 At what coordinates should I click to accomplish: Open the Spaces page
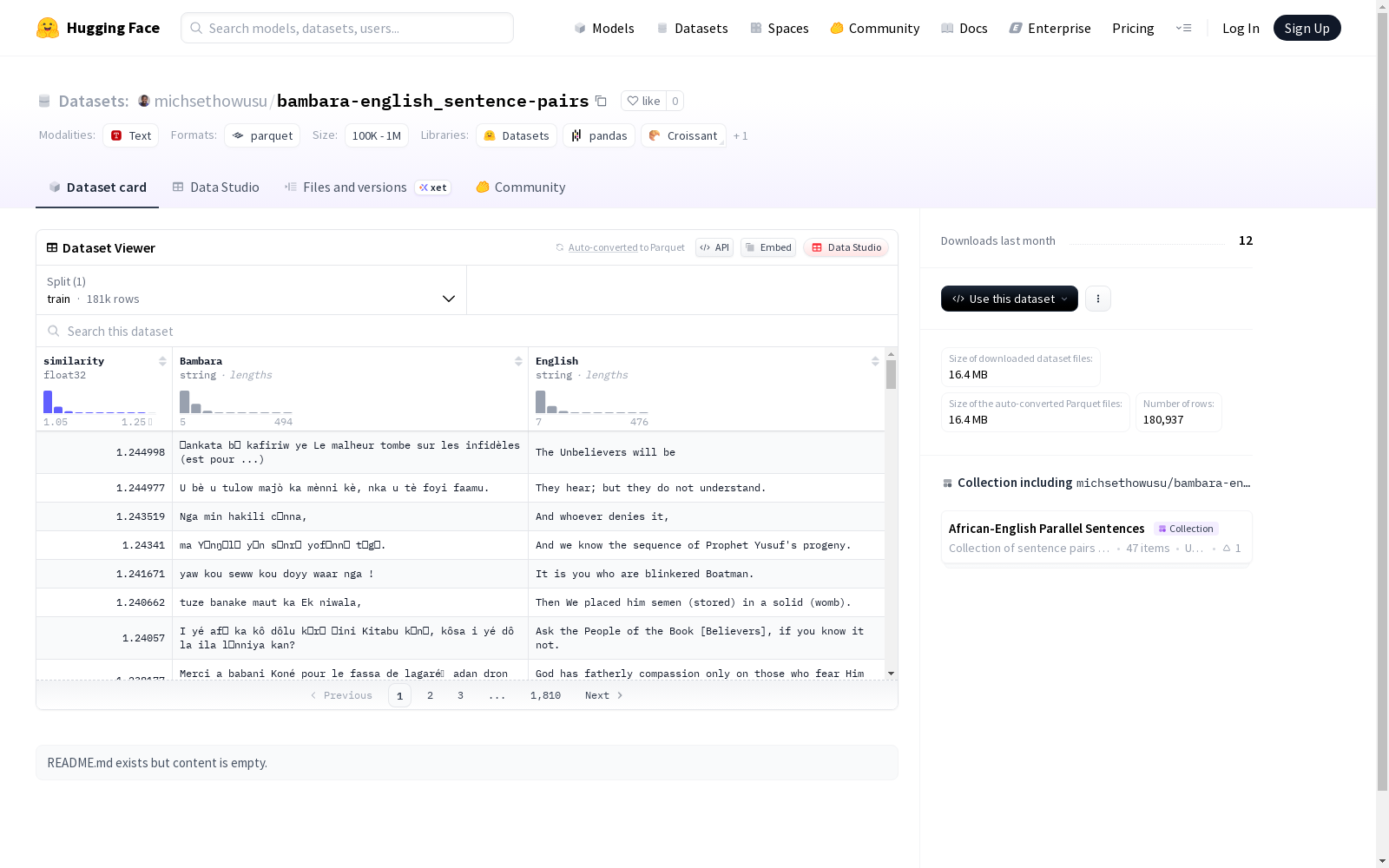point(780,28)
